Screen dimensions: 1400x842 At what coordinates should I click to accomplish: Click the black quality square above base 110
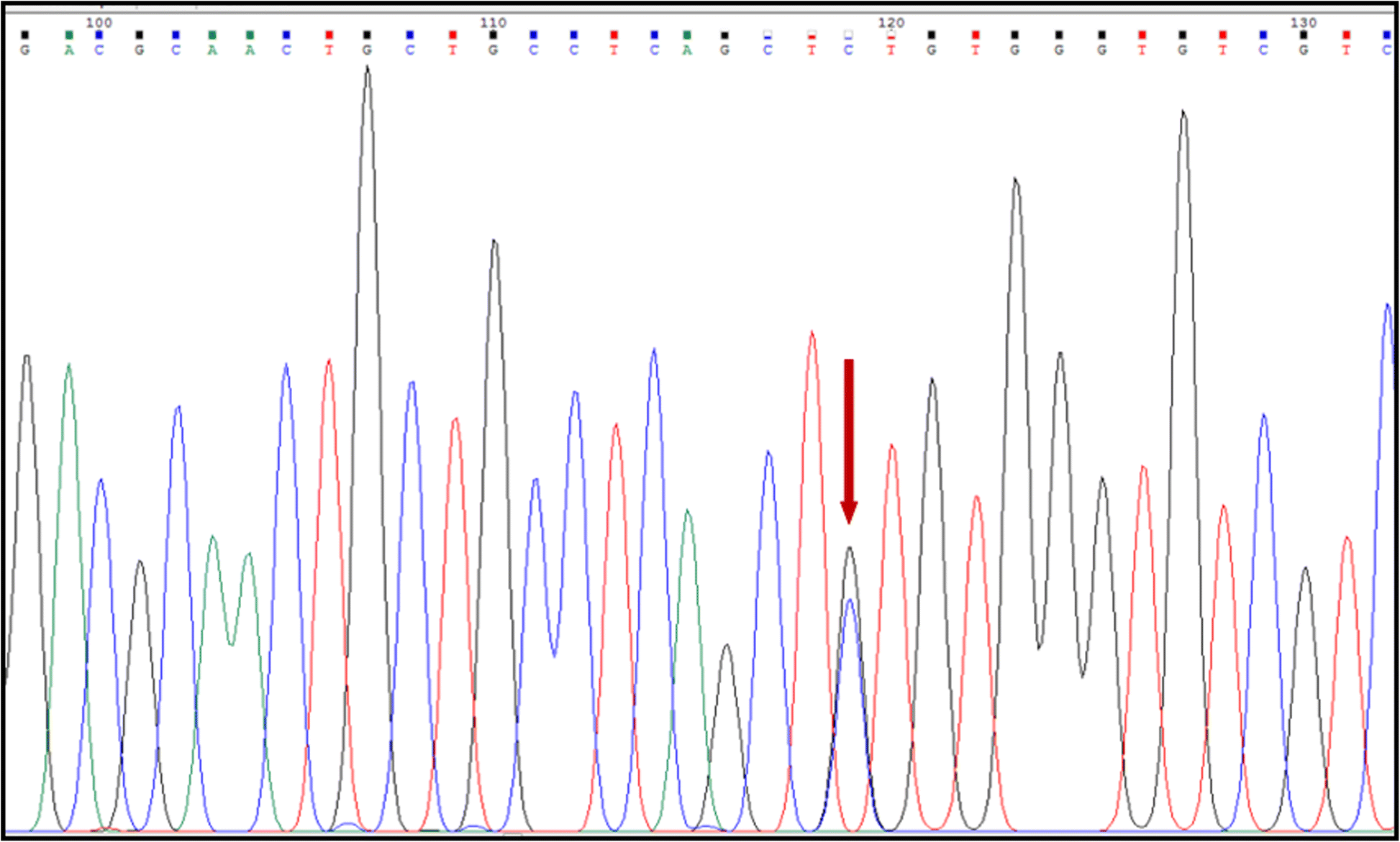(493, 35)
